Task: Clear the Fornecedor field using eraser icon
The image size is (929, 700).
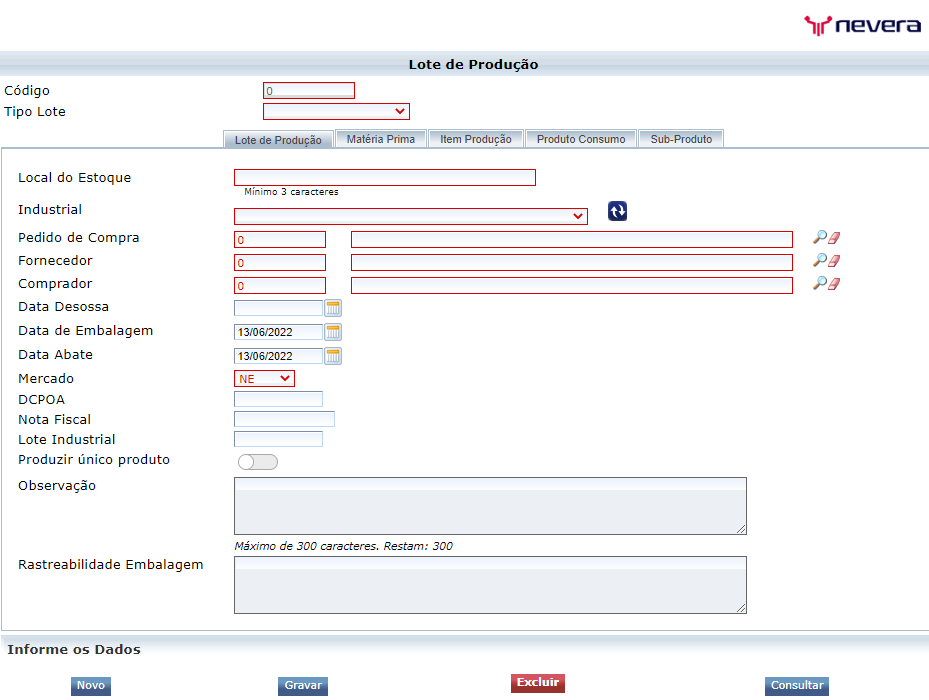Action: (834, 262)
